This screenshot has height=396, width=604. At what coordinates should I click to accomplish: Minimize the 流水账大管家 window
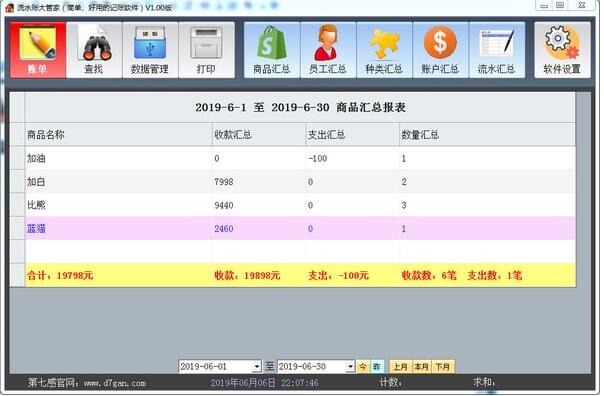click(544, 5)
